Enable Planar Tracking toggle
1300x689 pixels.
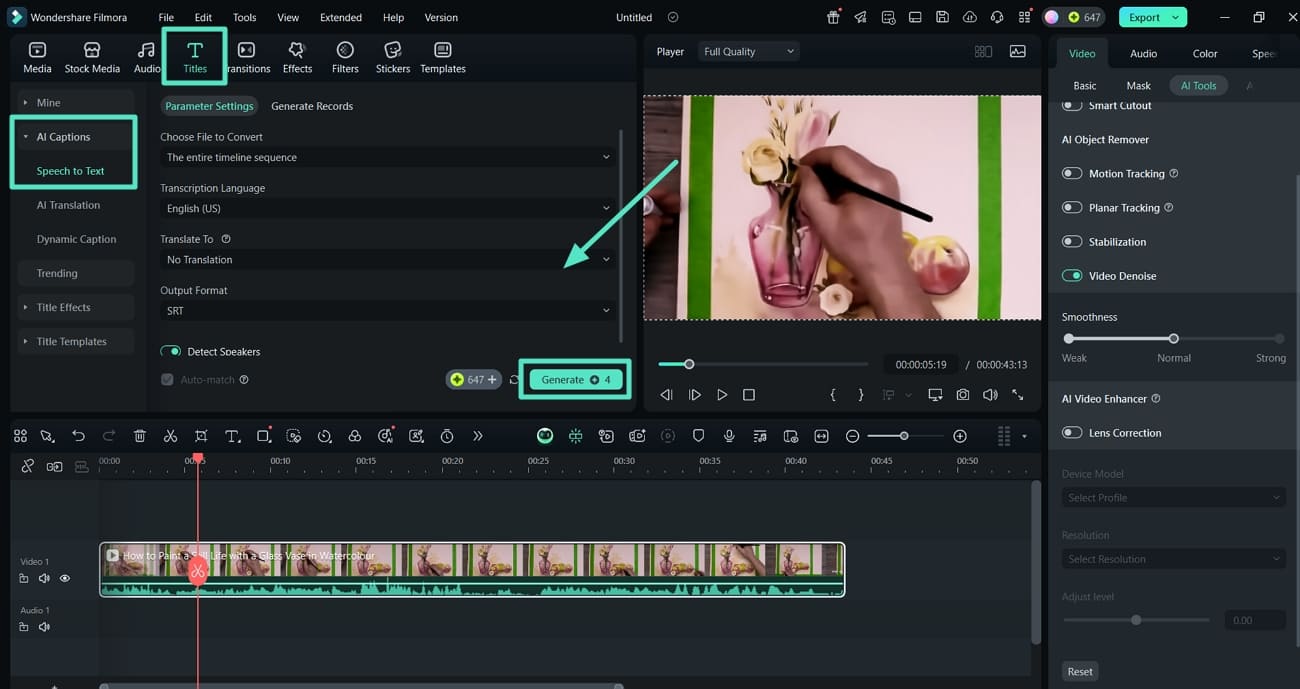[1072, 207]
